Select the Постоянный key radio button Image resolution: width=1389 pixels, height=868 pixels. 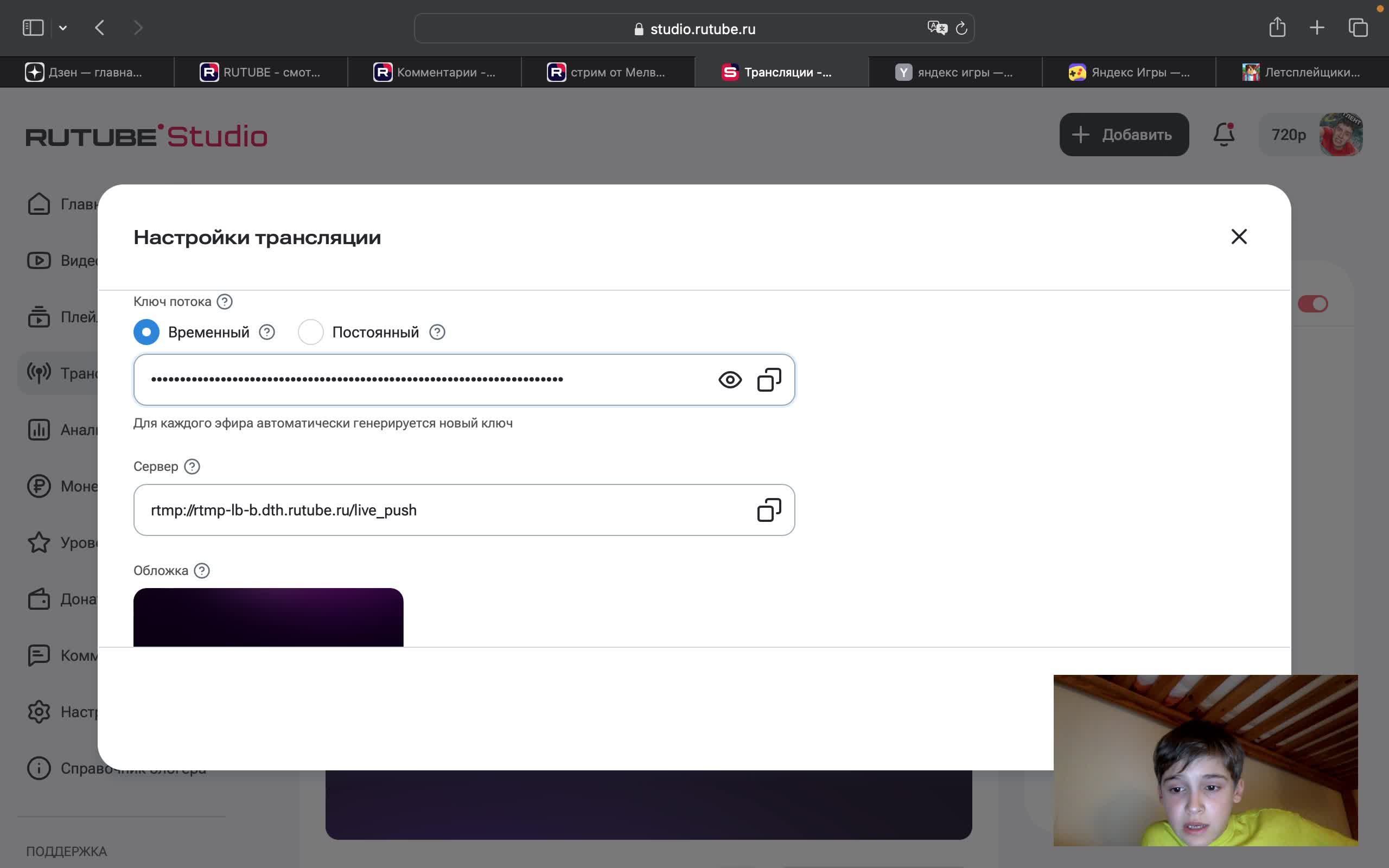pos(310,333)
